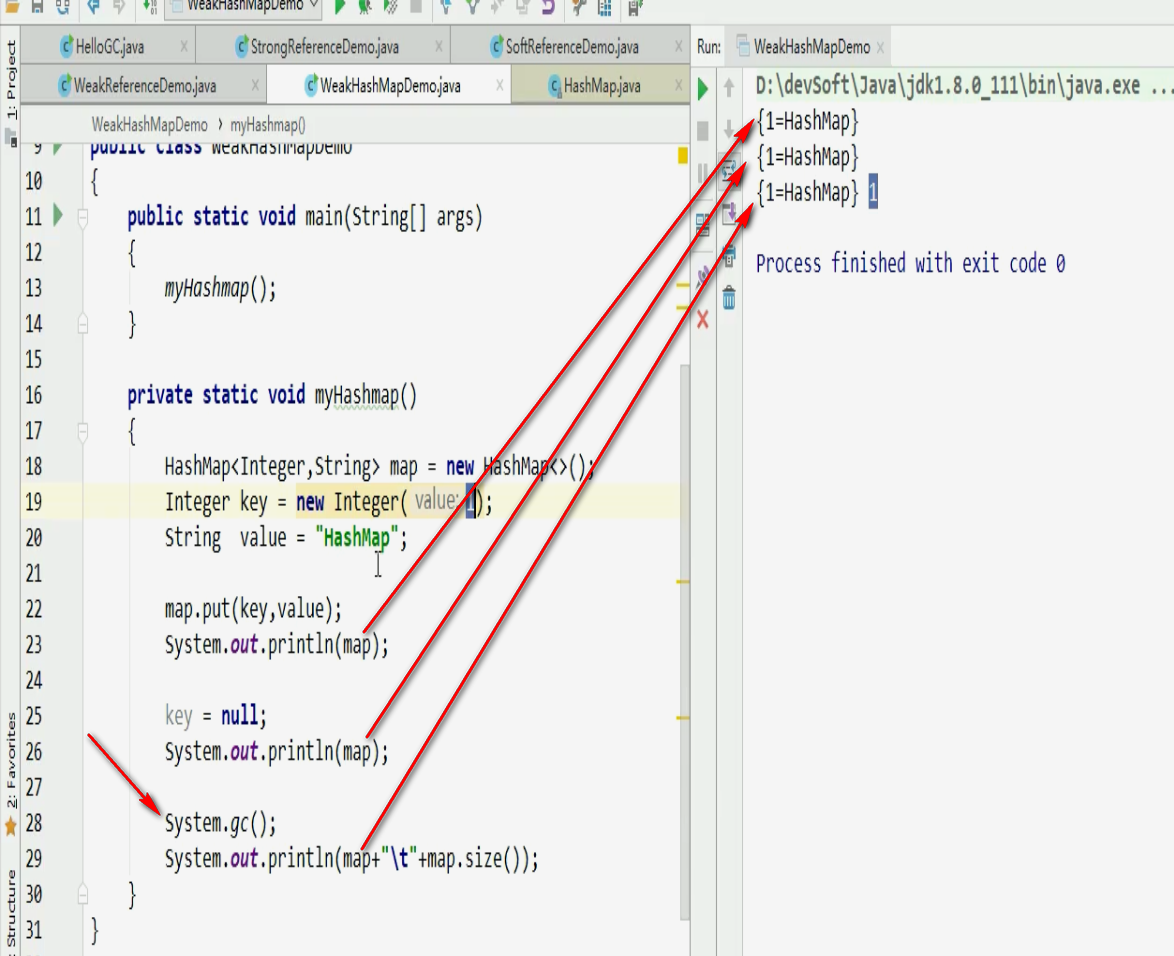This screenshot has width=1174, height=956.
Task: Click the Restore Layout icon in Run panel
Action: (x=702, y=225)
